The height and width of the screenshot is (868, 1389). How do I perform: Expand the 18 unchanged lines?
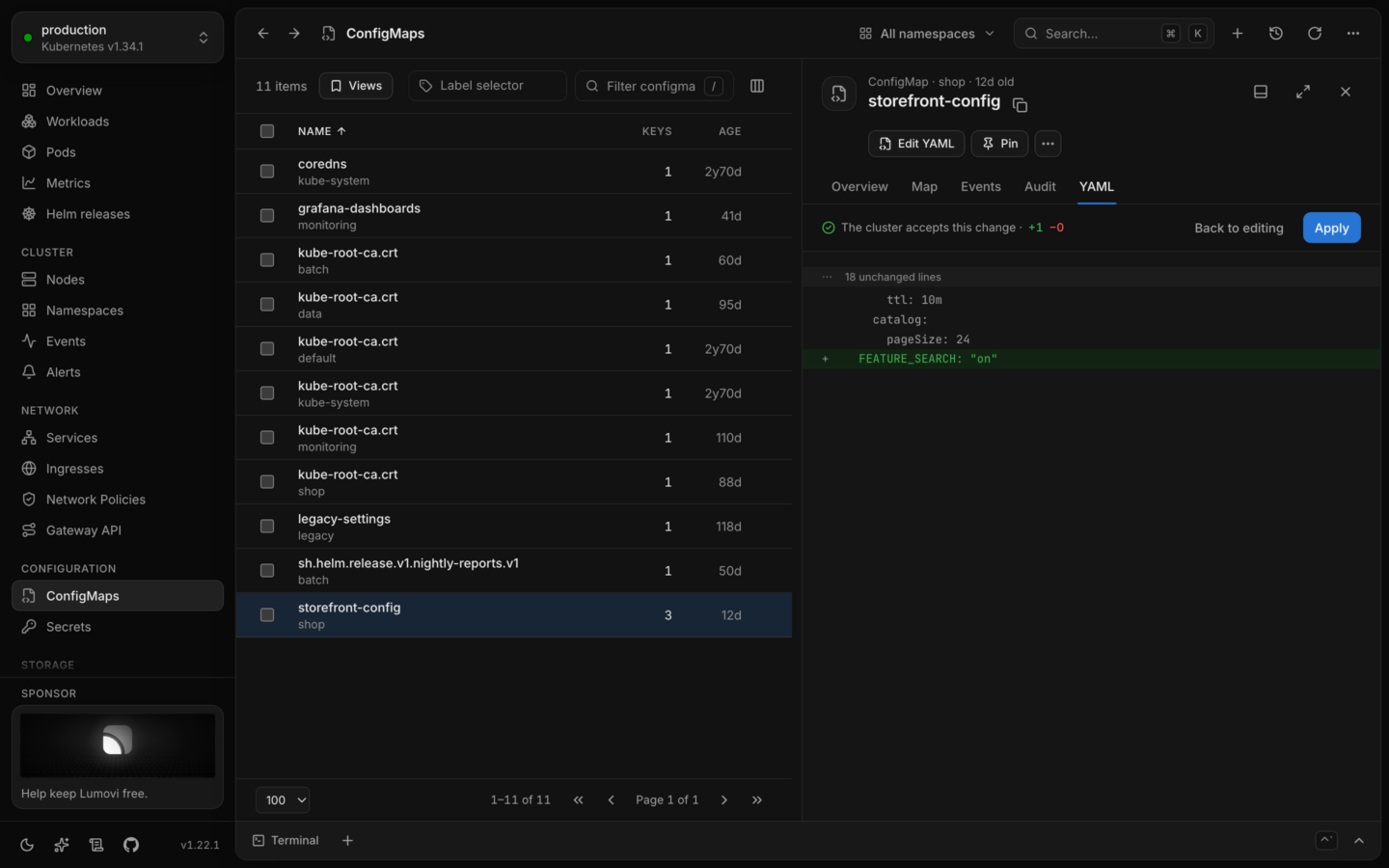point(1091,277)
